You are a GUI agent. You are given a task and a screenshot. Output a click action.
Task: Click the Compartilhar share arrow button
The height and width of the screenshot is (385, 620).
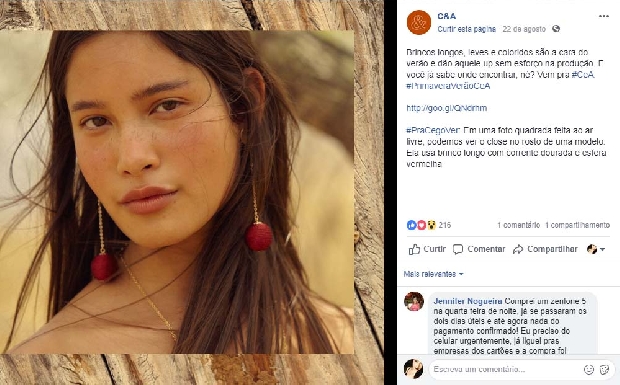[545, 249]
